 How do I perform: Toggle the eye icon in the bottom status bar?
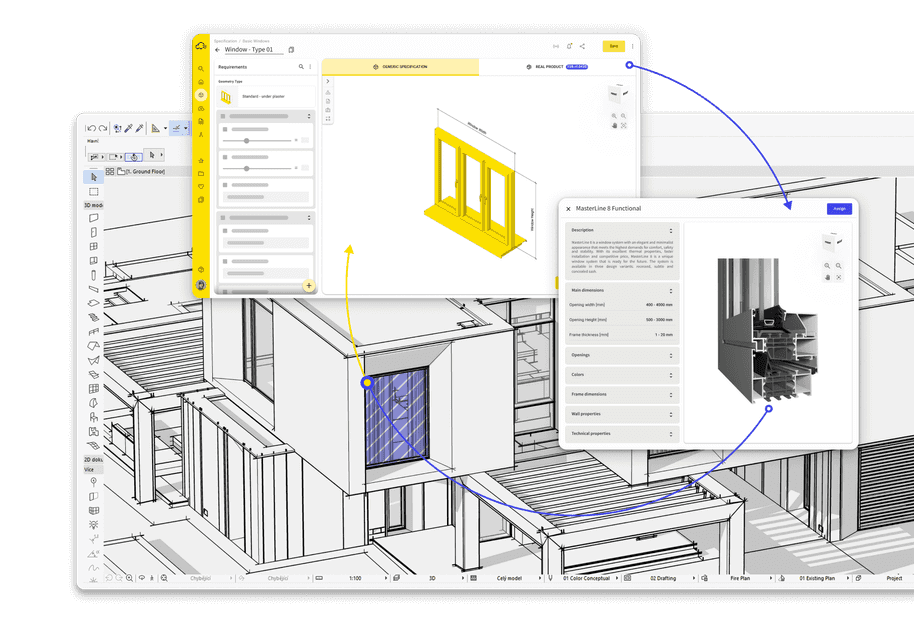(x=141, y=577)
